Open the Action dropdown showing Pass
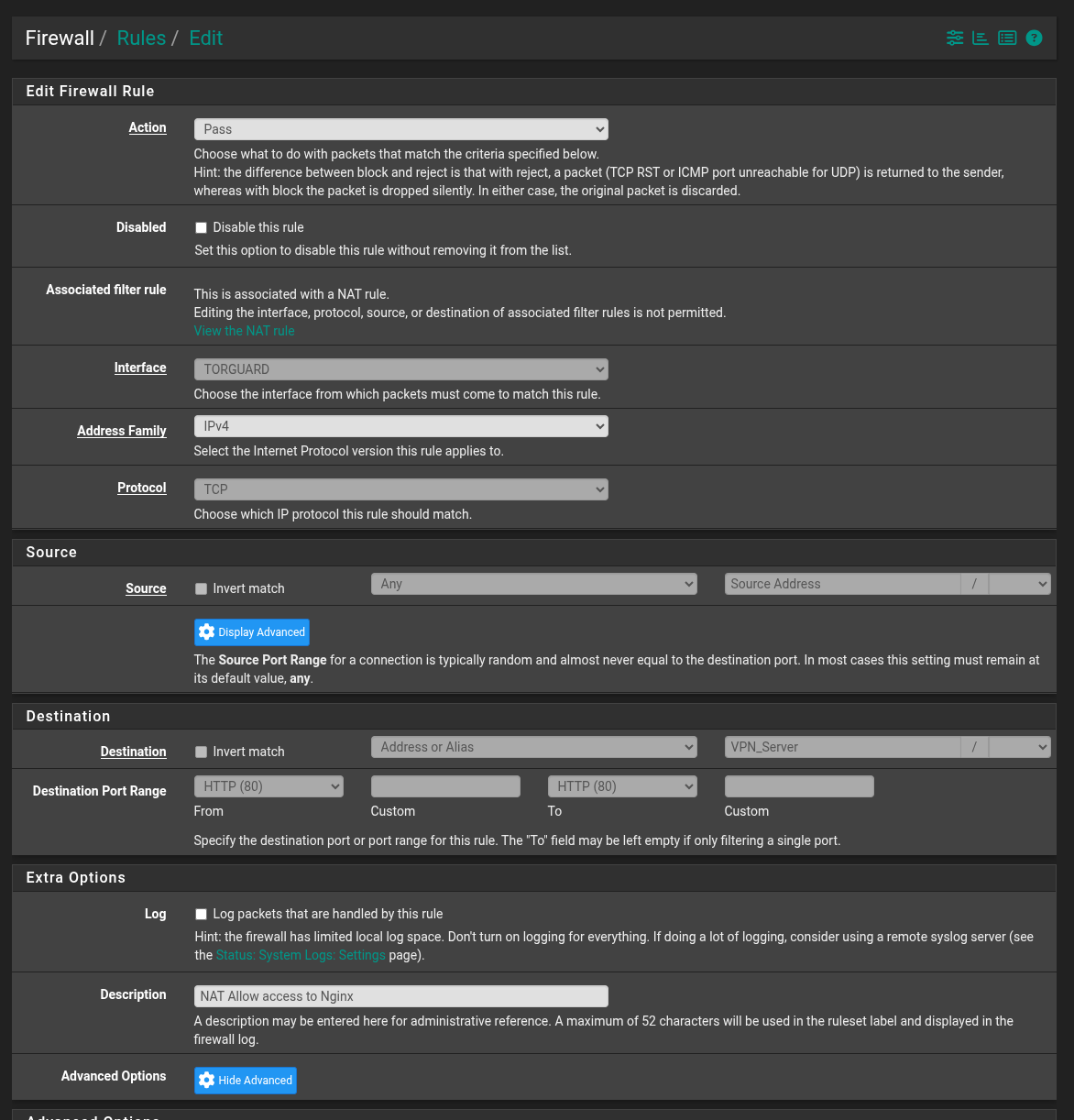 click(400, 129)
